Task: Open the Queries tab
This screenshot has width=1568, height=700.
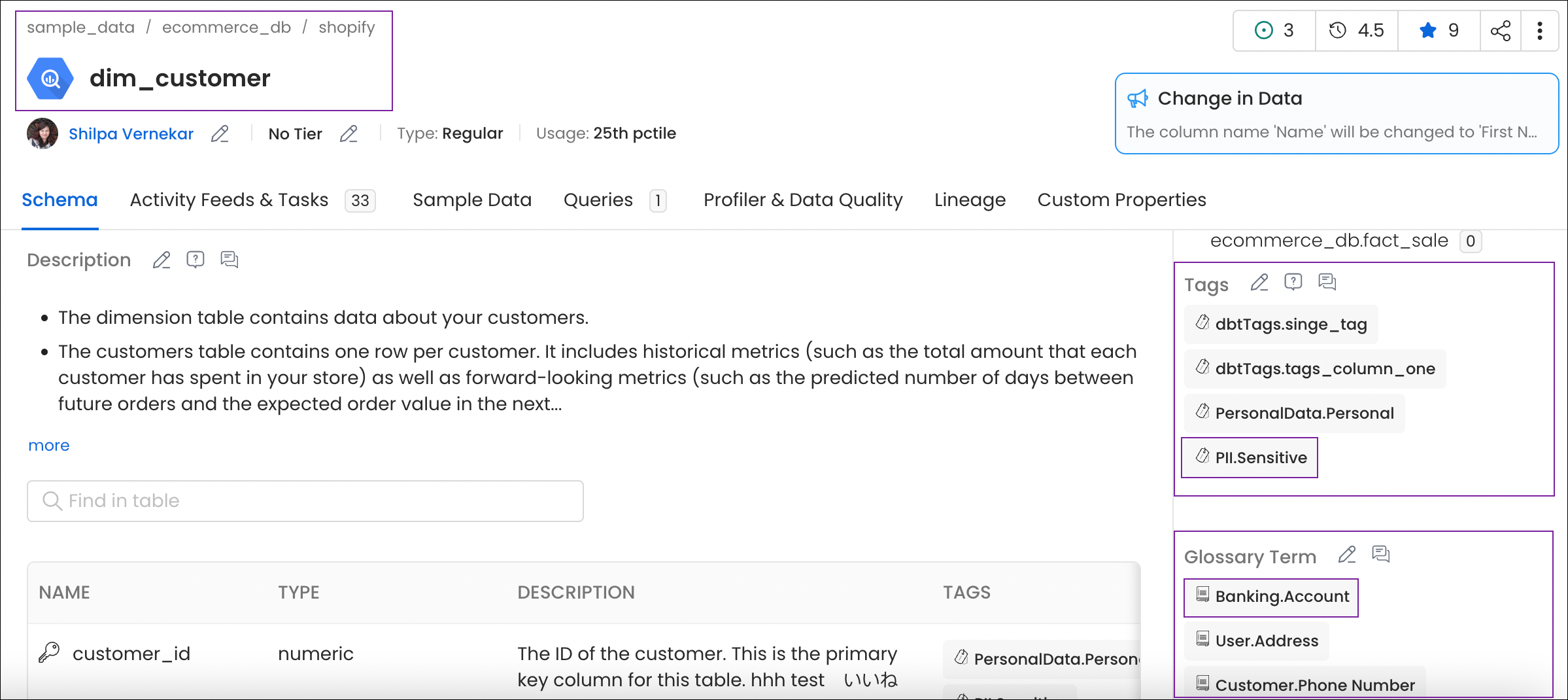Action: click(598, 200)
